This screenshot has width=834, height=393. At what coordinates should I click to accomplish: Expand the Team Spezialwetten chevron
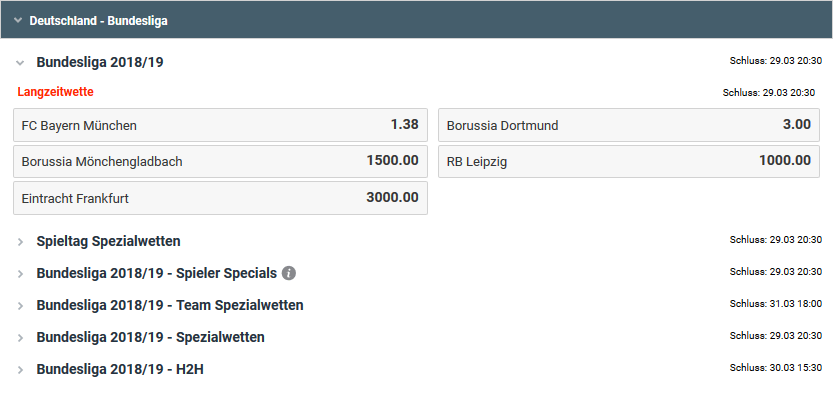20,306
